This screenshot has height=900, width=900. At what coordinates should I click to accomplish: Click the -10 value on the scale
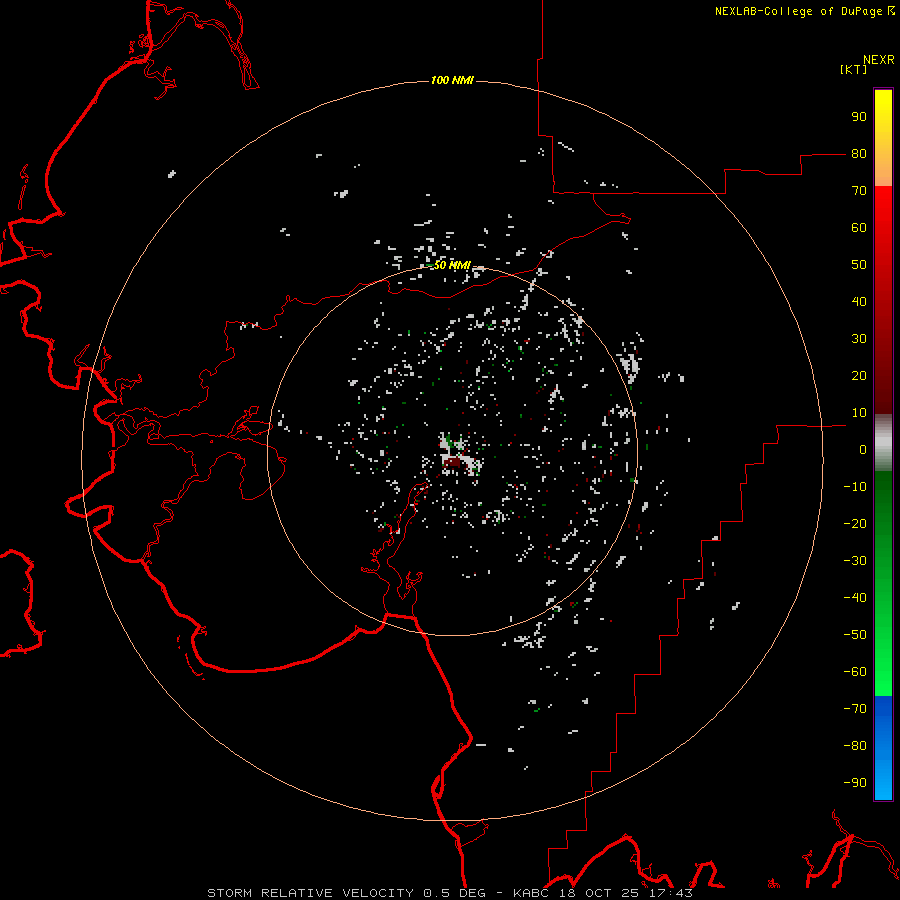tap(855, 487)
